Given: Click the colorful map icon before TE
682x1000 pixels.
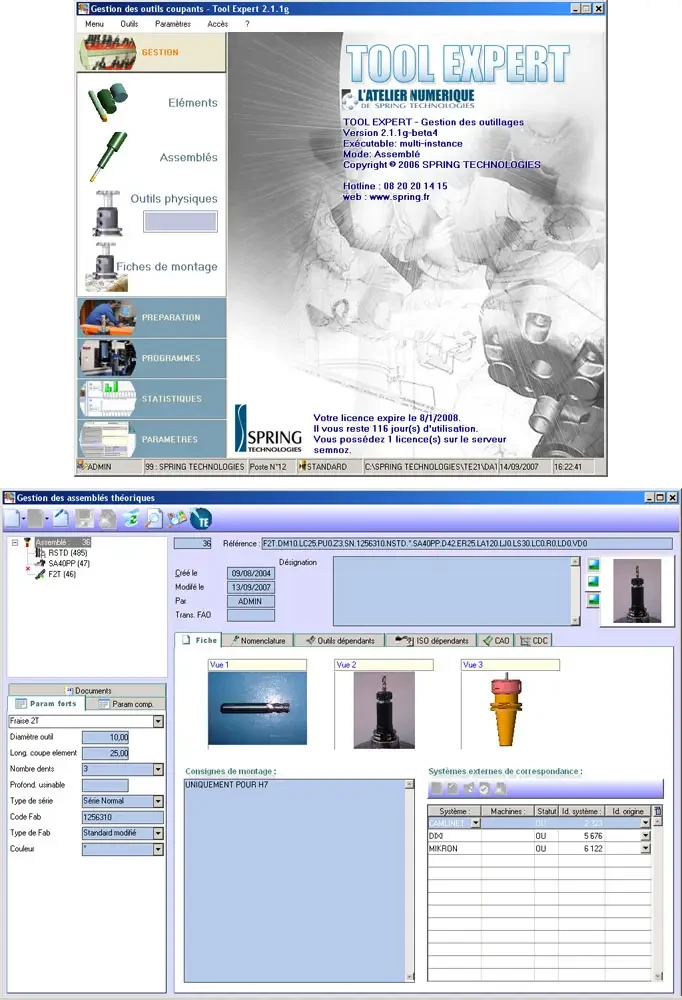Looking at the screenshot, I should [x=177, y=518].
